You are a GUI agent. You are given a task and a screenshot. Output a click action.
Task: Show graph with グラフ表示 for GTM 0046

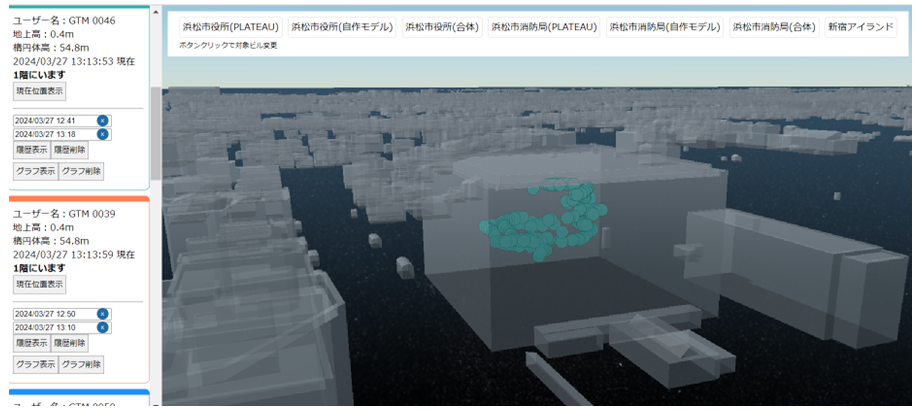(x=34, y=171)
